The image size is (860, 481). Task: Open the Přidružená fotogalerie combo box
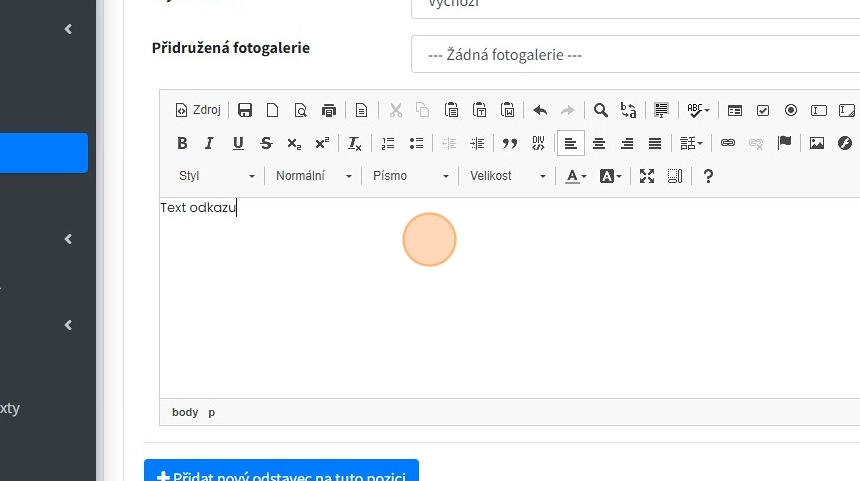pyautogui.click(x=635, y=55)
